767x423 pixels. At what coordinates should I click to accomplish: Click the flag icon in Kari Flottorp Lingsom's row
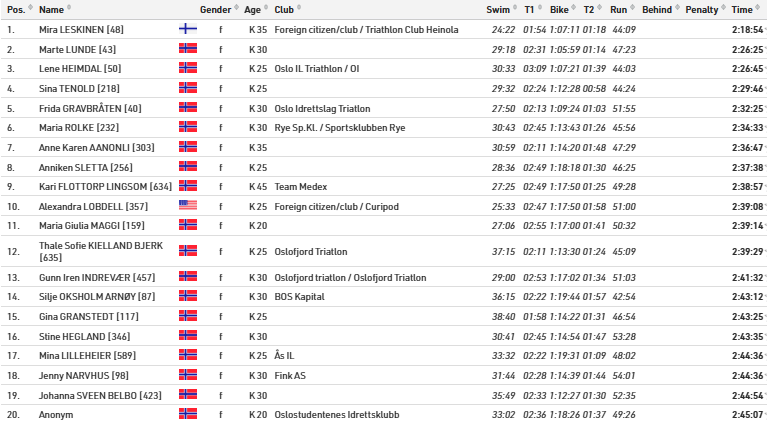point(187,187)
